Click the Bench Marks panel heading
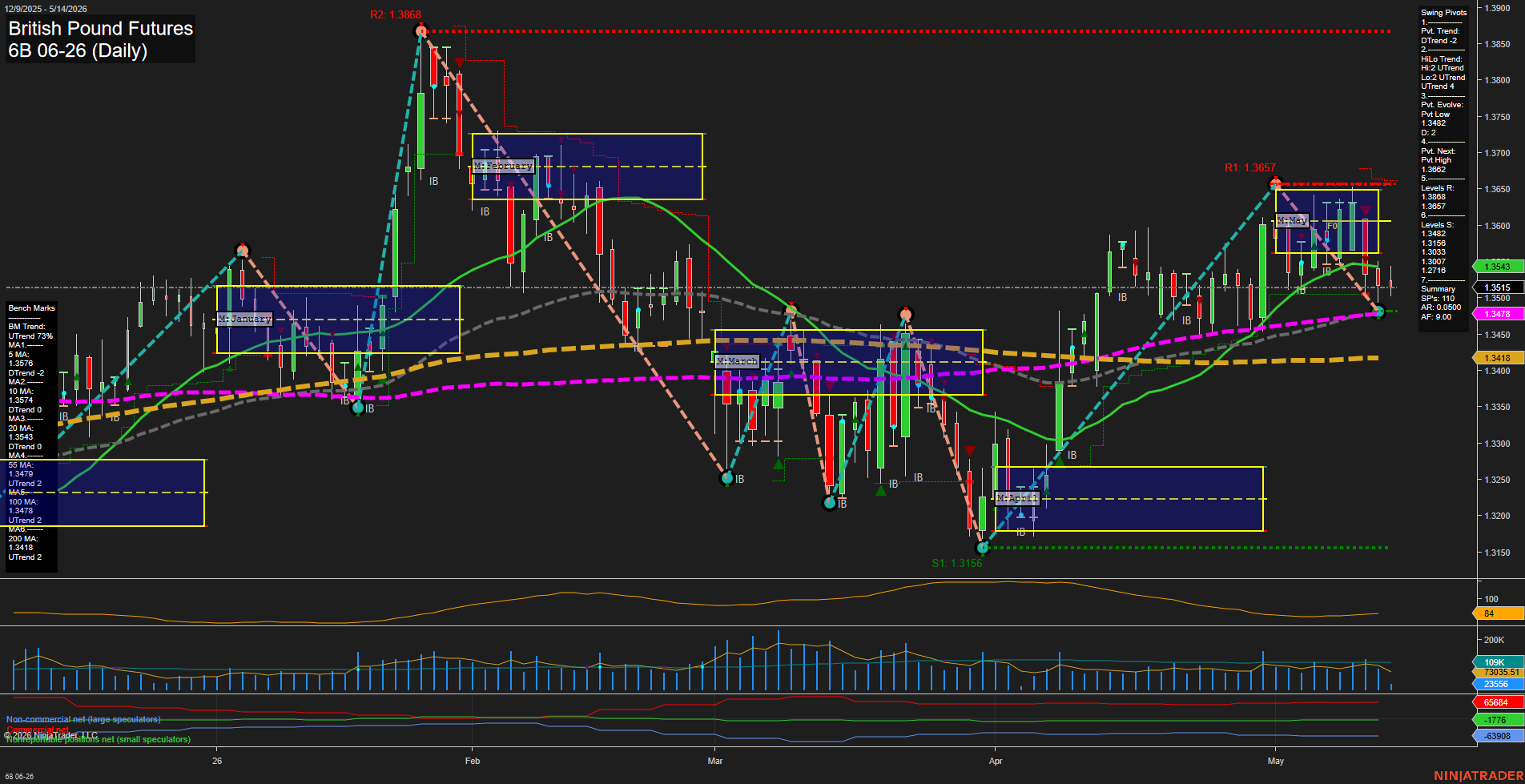 click(x=32, y=308)
